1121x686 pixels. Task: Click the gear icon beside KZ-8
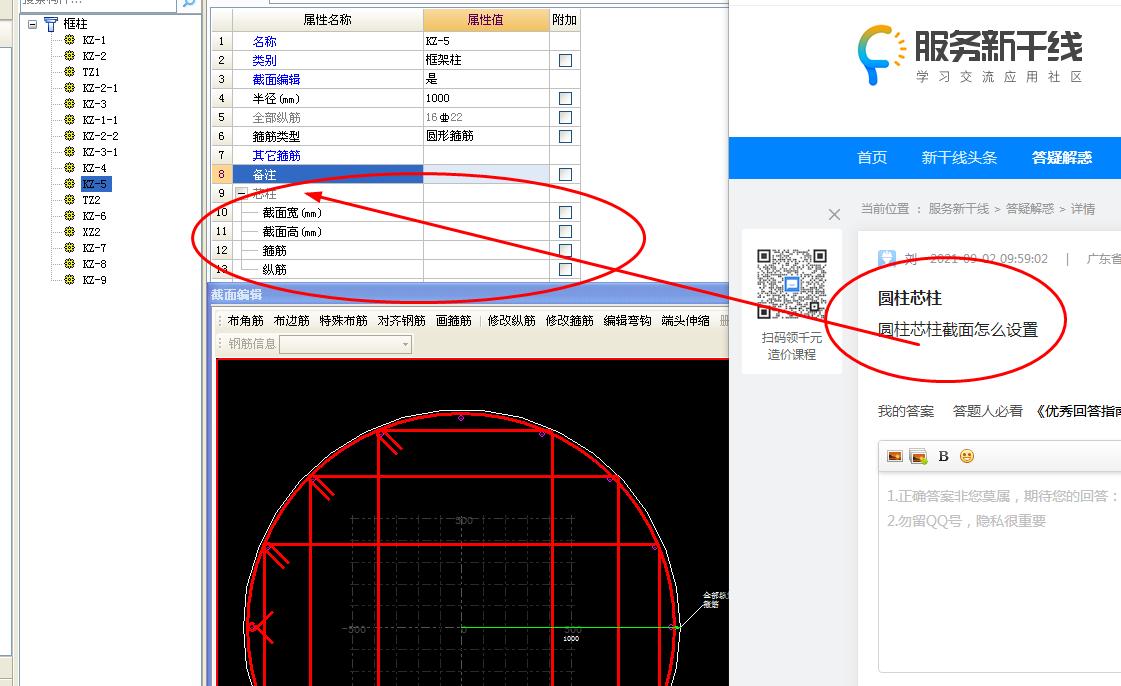coord(69,263)
